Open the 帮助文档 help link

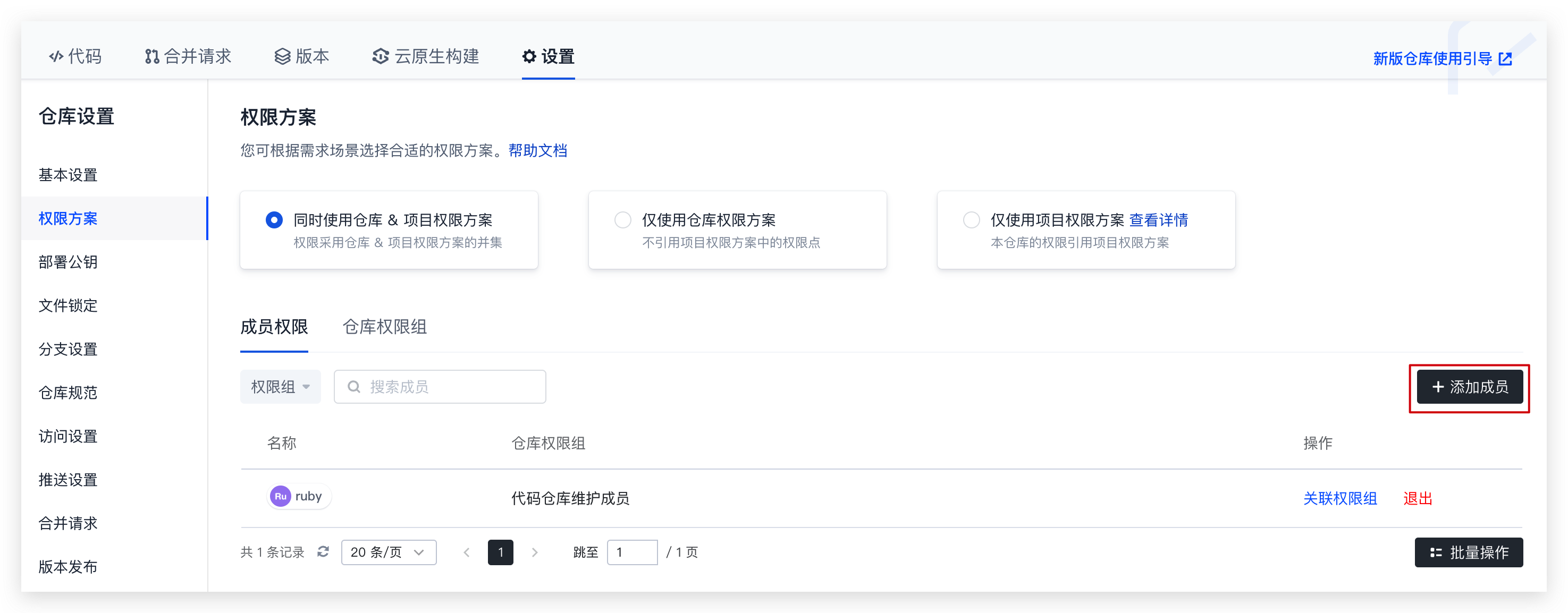[537, 150]
